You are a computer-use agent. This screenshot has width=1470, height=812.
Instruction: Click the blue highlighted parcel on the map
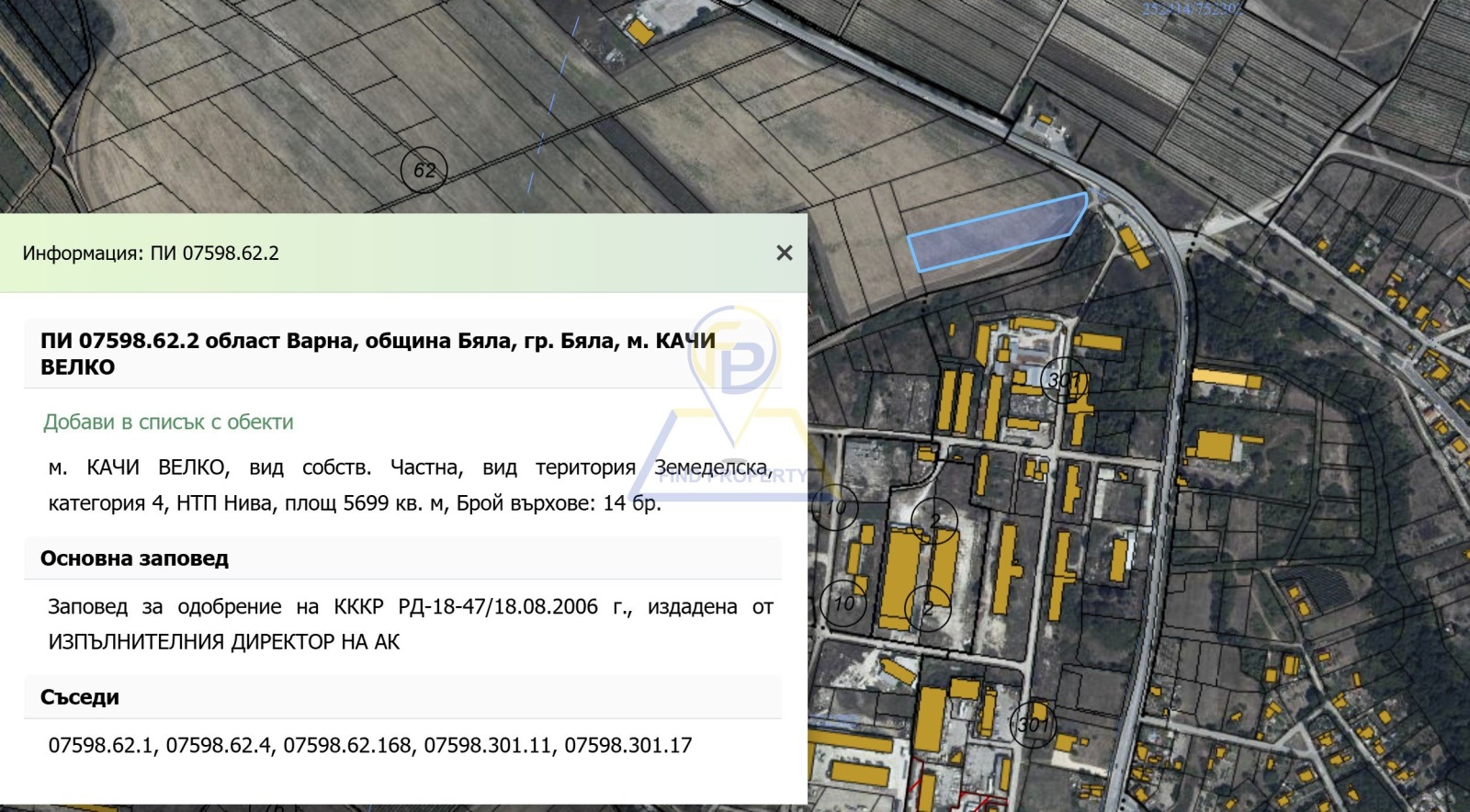pyautogui.click(x=997, y=233)
